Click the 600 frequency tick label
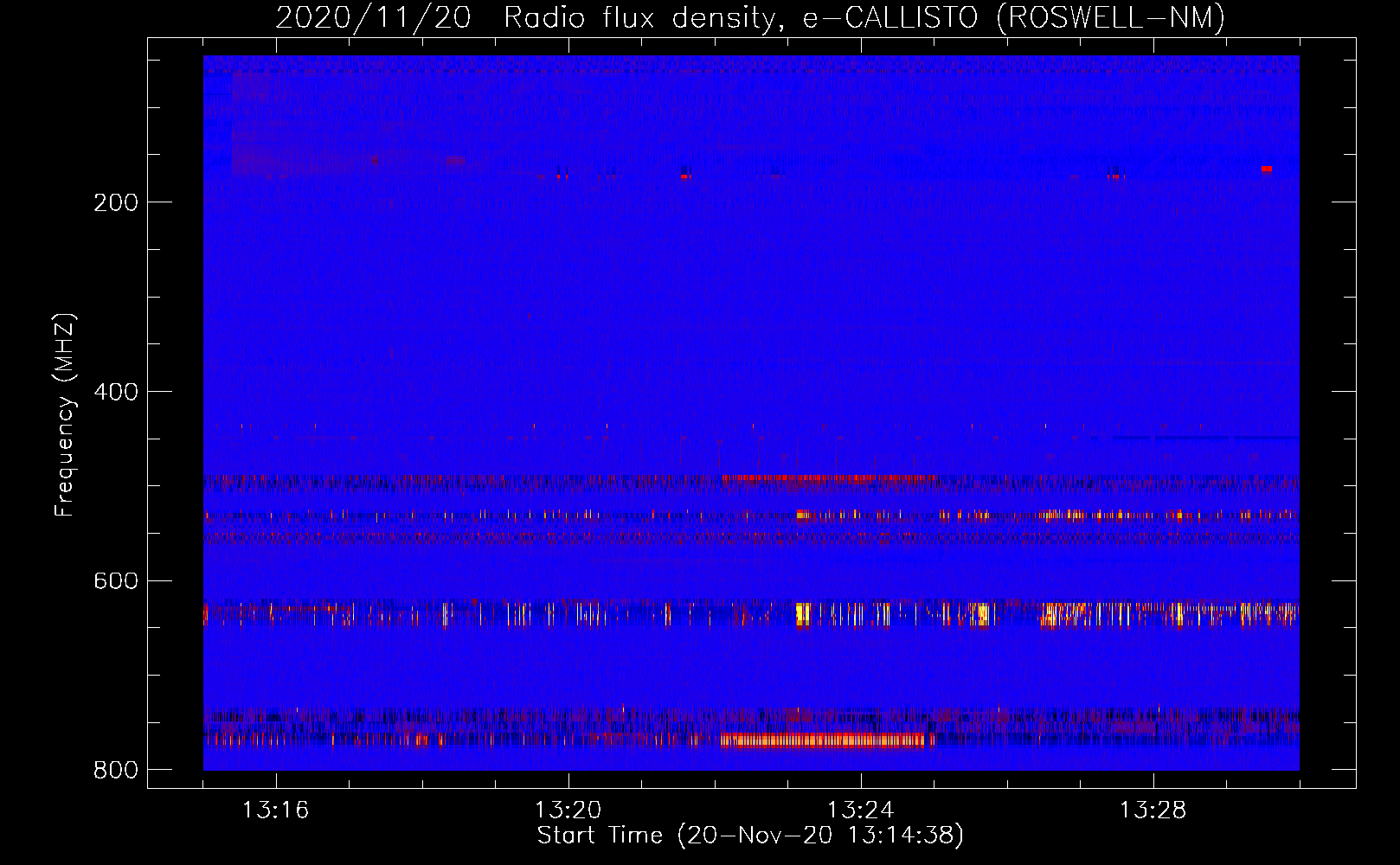Image resolution: width=1400 pixels, height=865 pixels. click(116, 580)
